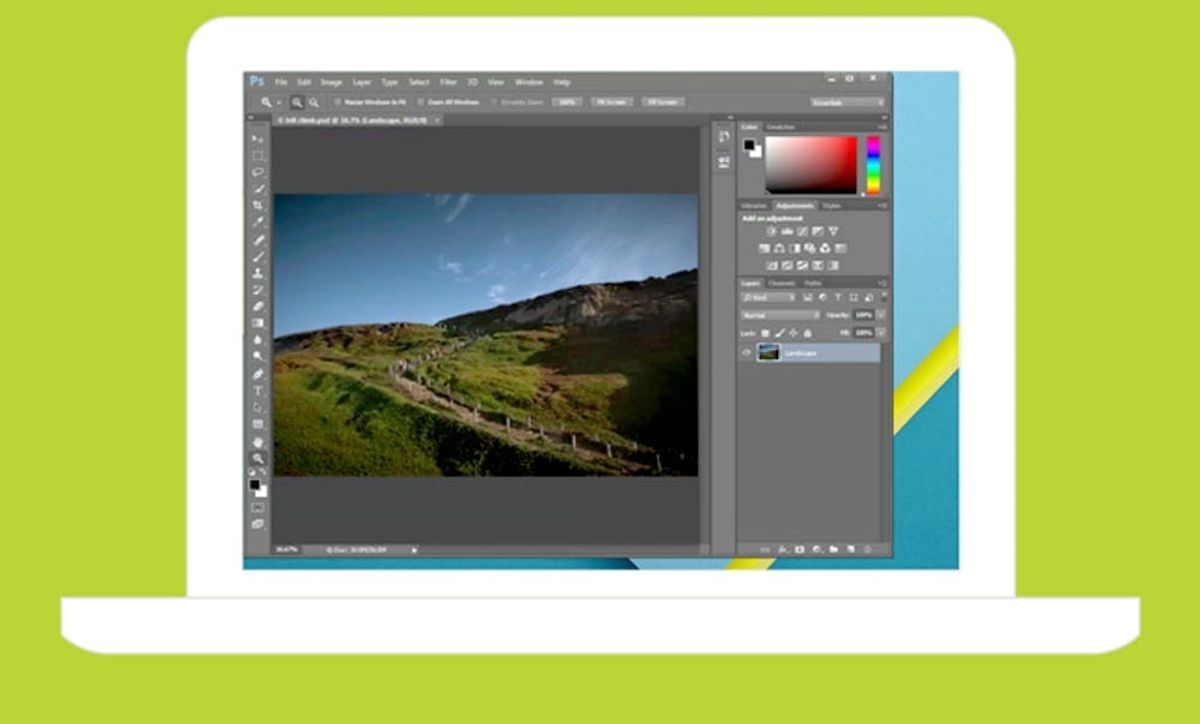This screenshot has height=724, width=1200.
Task: Click the zoom out magnifier in options bar
Action: [314, 102]
